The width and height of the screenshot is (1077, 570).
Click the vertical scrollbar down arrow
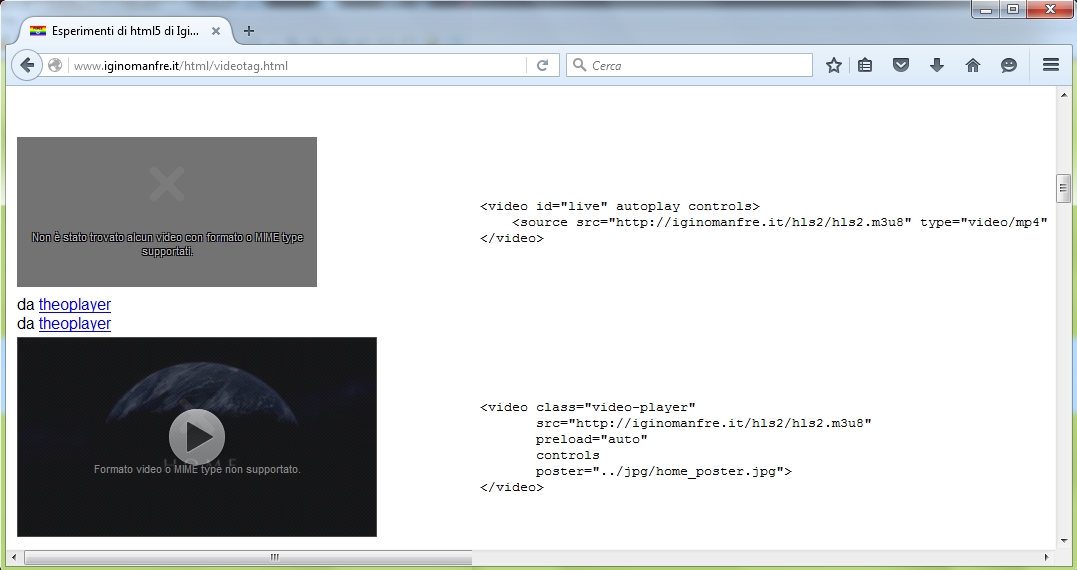point(1063,541)
